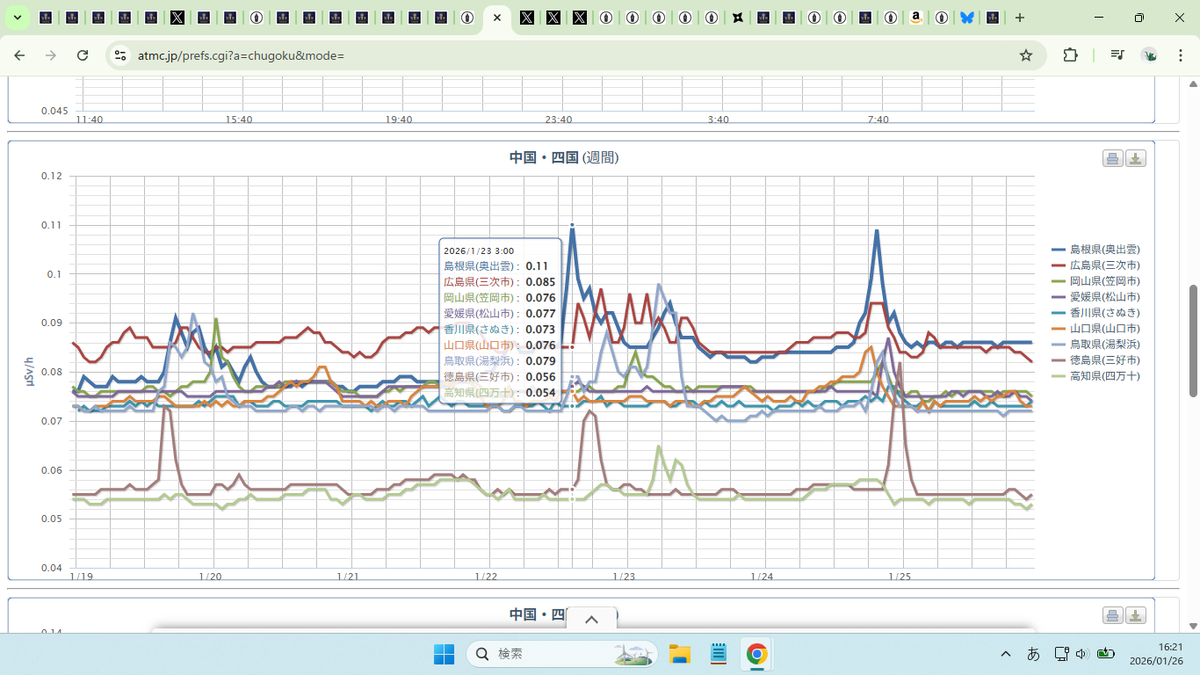Click the tooltip row 徳島県(三好市): 0.056

[499, 377]
